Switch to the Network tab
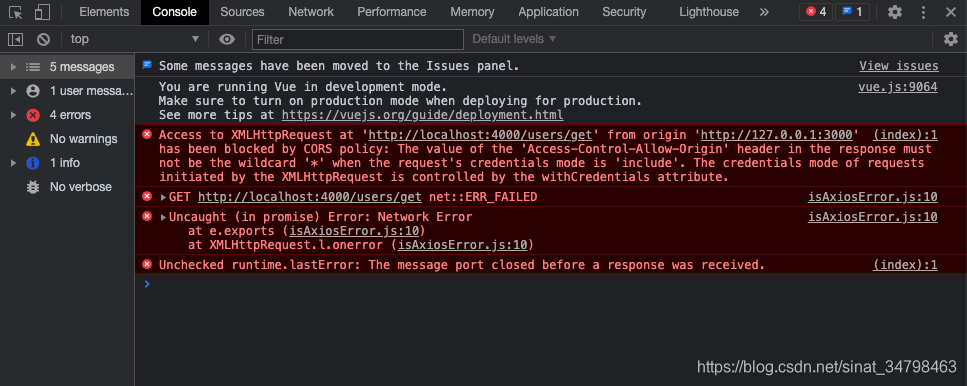 (311, 12)
